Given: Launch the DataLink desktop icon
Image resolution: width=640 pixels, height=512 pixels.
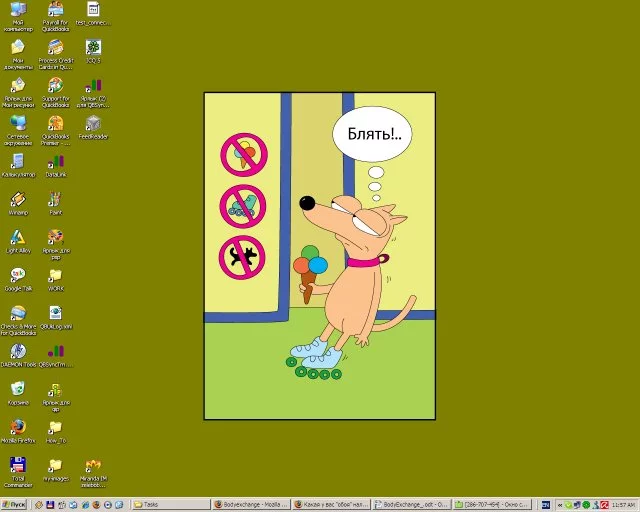Looking at the screenshot, I should click(x=56, y=166).
